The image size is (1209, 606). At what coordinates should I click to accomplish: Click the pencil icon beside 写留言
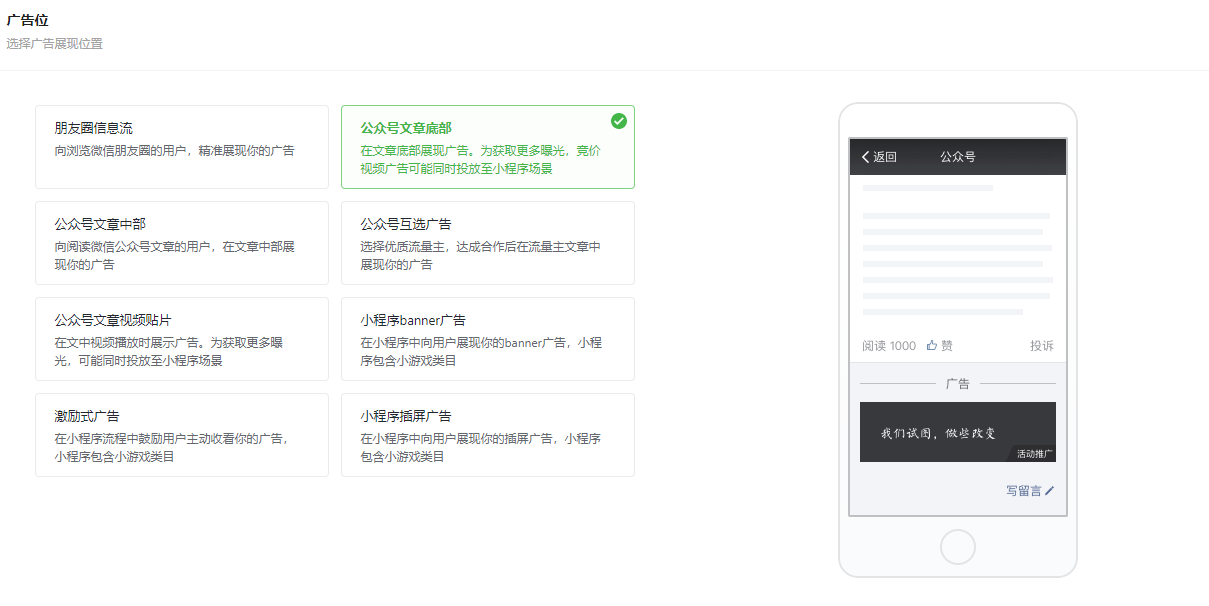point(1049,491)
